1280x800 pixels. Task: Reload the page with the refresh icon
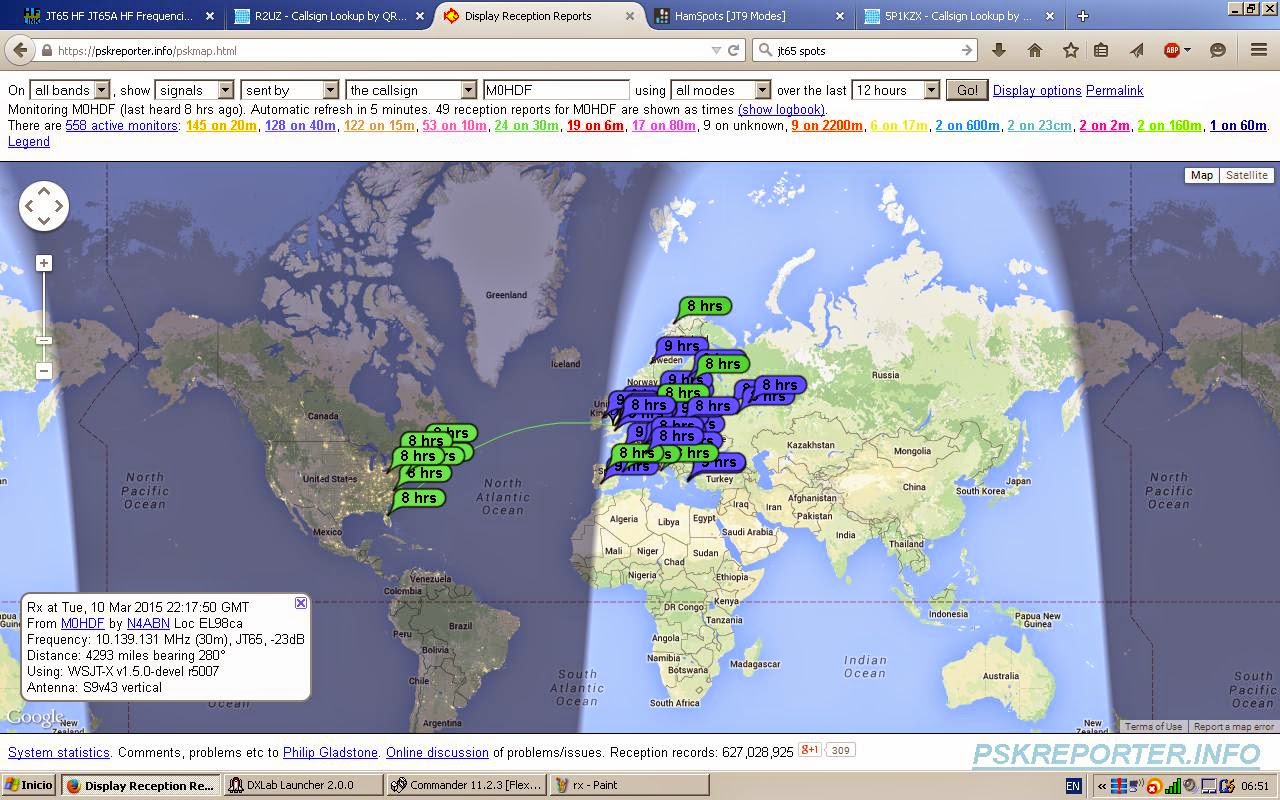click(x=734, y=50)
